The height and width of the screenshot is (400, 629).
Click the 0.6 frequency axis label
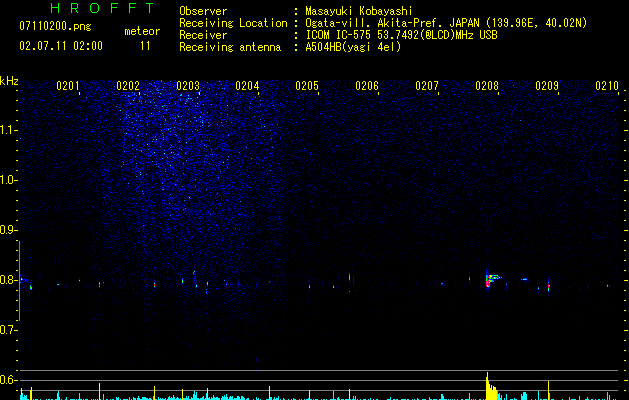(8, 380)
